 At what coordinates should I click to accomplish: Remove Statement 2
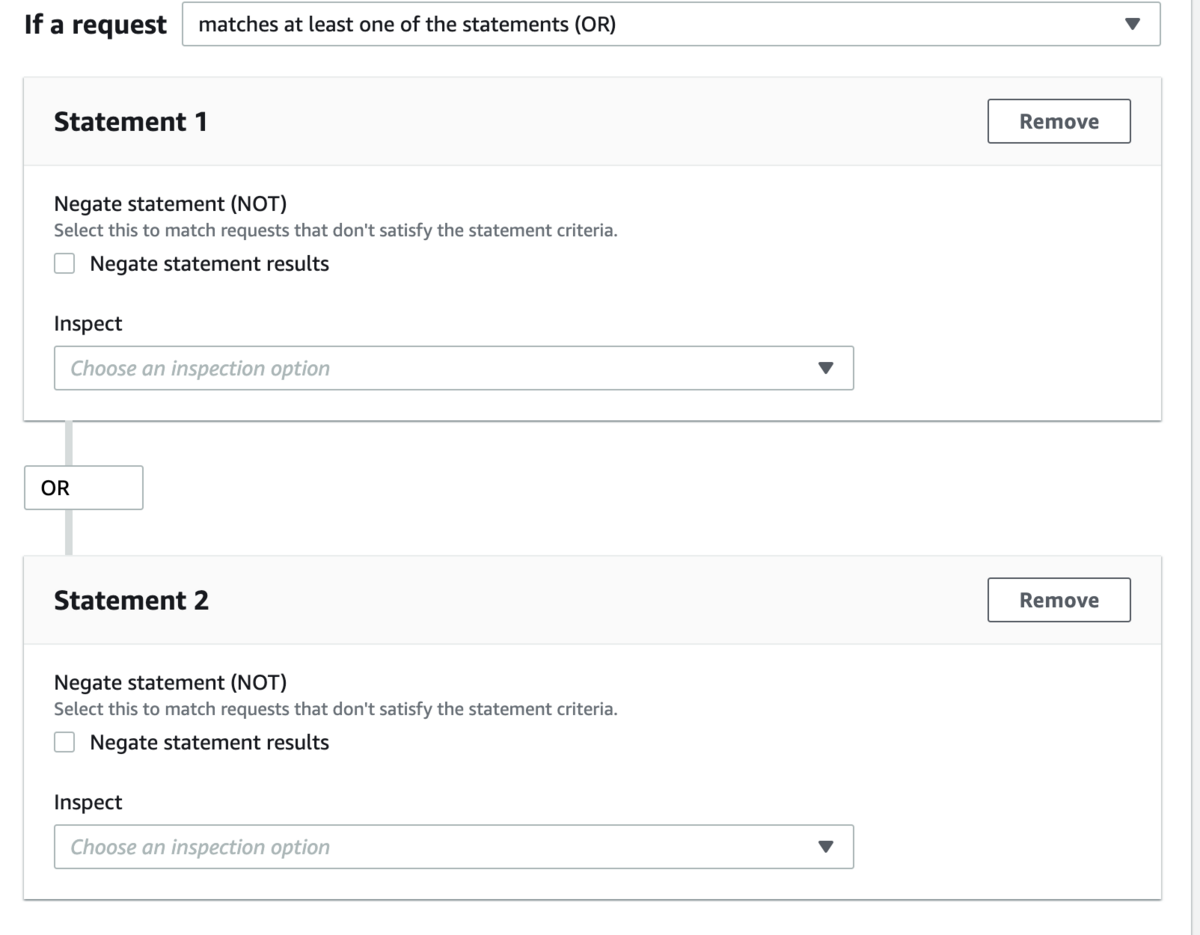click(x=1059, y=600)
